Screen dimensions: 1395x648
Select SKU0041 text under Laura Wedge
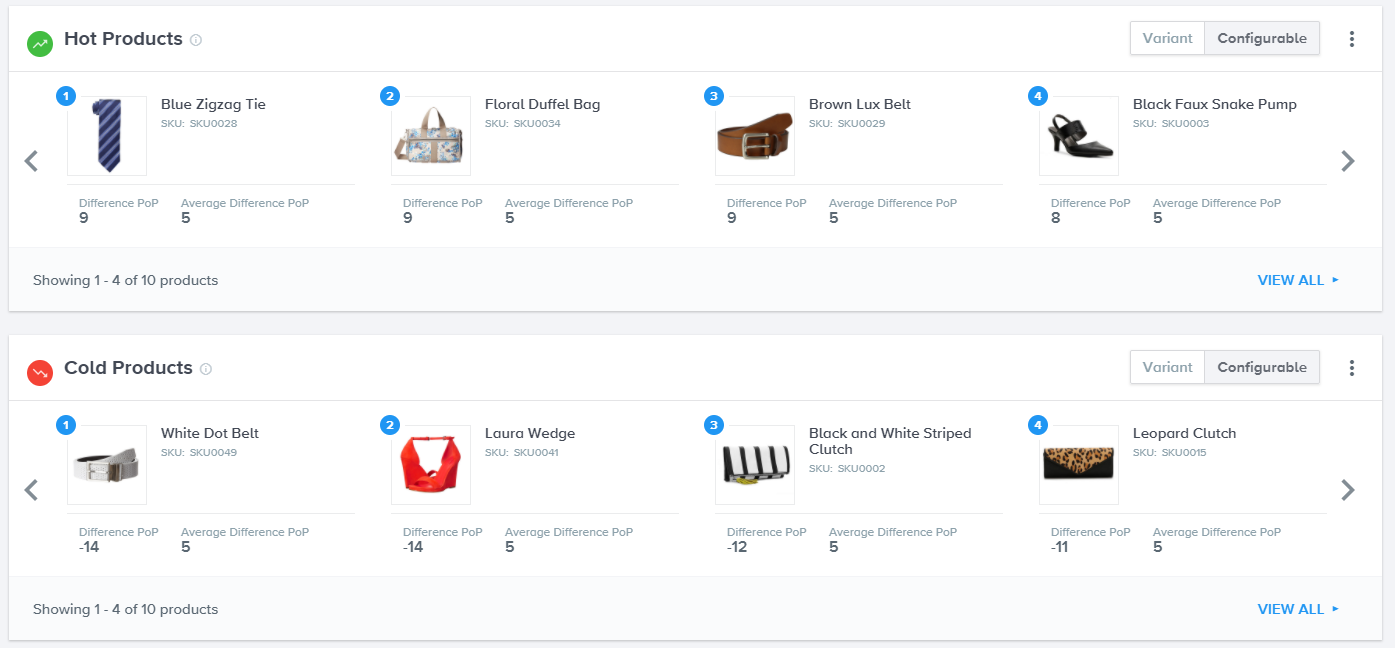point(537,453)
